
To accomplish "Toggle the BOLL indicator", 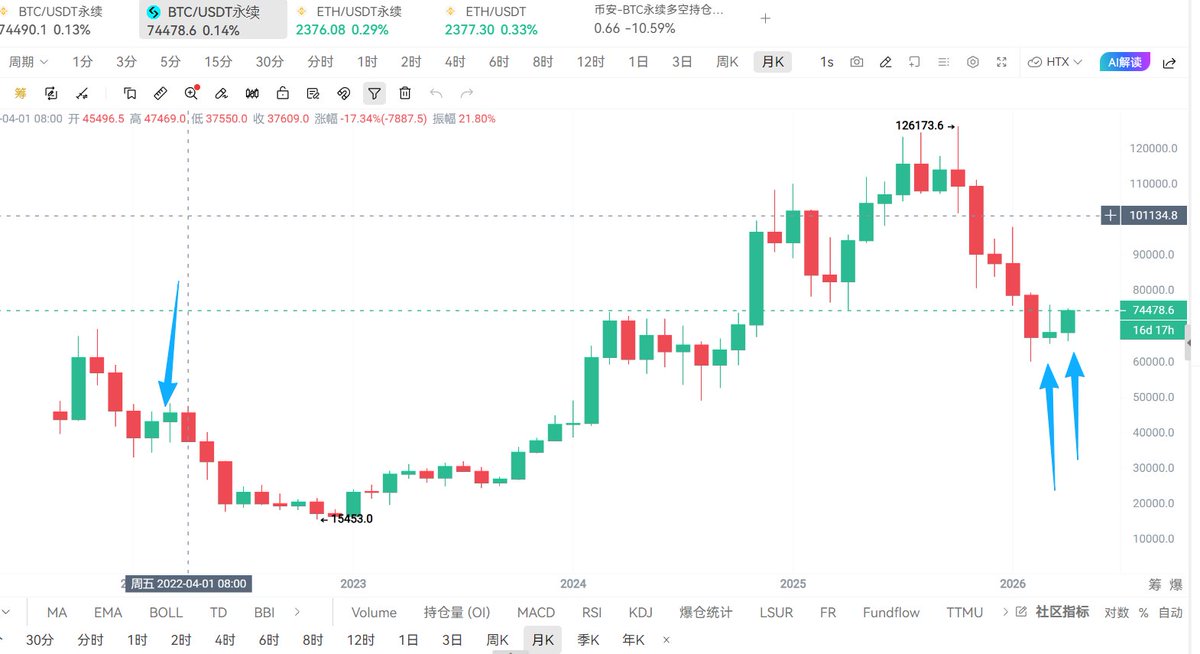I will click(166, 612).
